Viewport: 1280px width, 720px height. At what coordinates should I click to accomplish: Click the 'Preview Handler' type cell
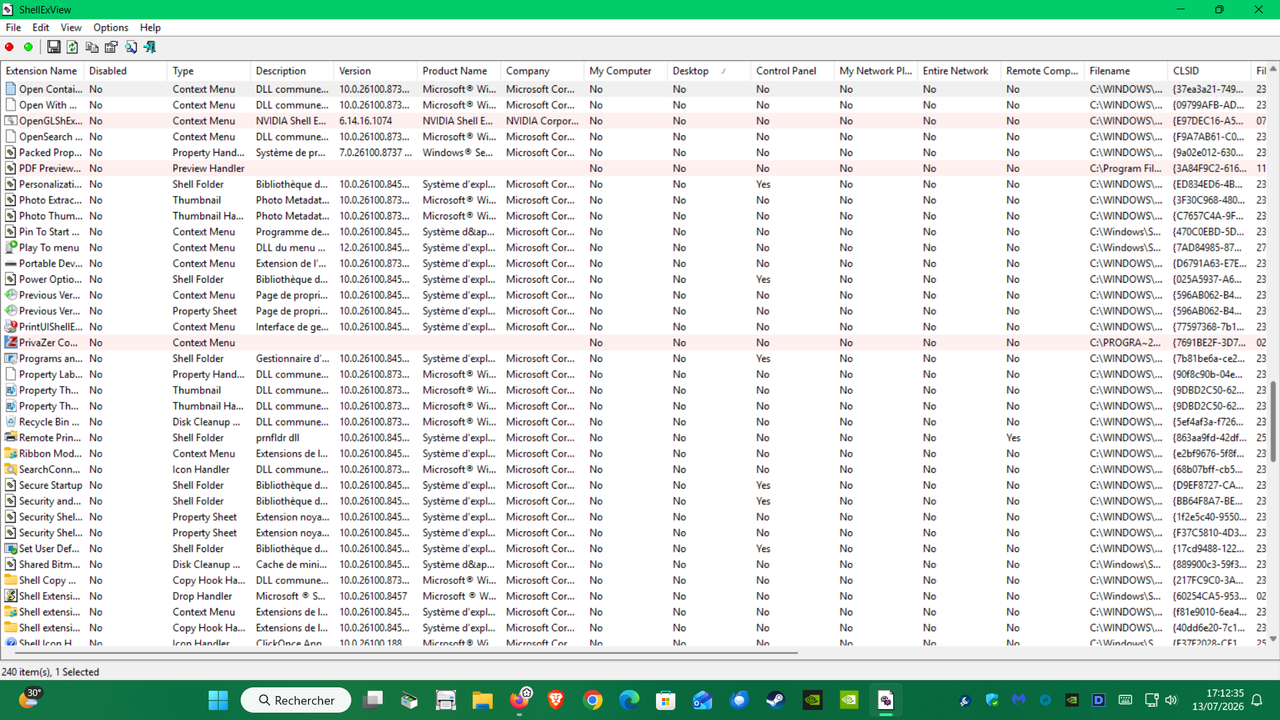tap(208, 168)
